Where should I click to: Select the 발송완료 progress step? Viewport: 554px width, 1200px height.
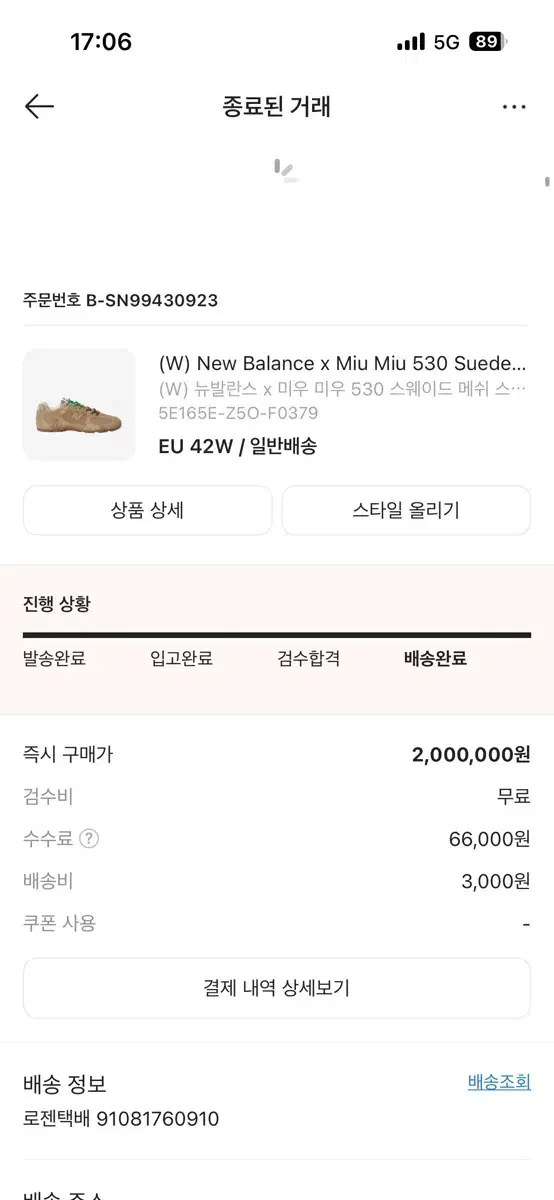point(54,658)
